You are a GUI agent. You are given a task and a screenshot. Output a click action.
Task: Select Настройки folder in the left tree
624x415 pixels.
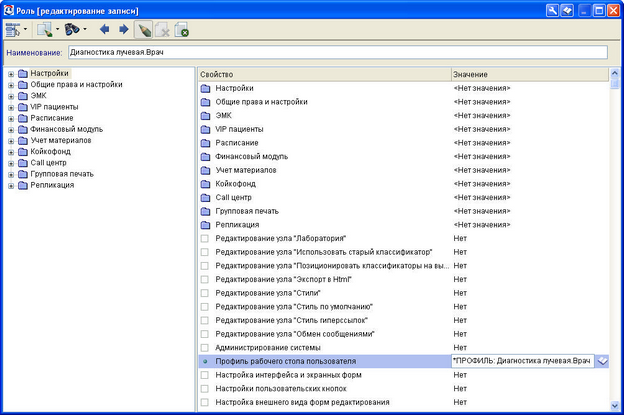49,73
